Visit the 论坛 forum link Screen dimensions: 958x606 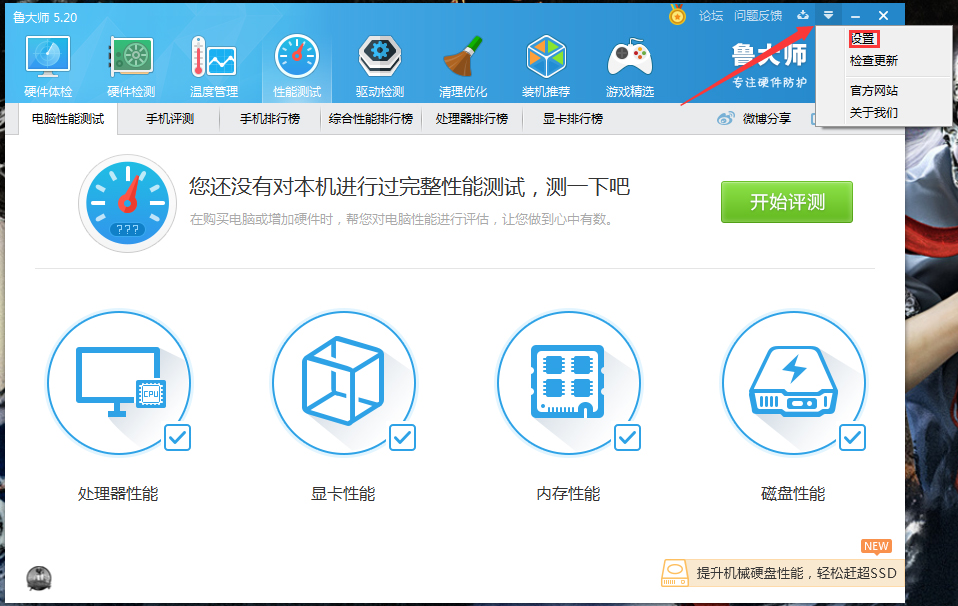712,15
